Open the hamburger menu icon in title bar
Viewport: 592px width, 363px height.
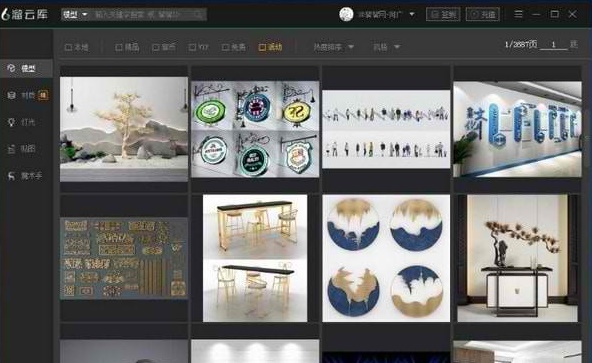518,14
